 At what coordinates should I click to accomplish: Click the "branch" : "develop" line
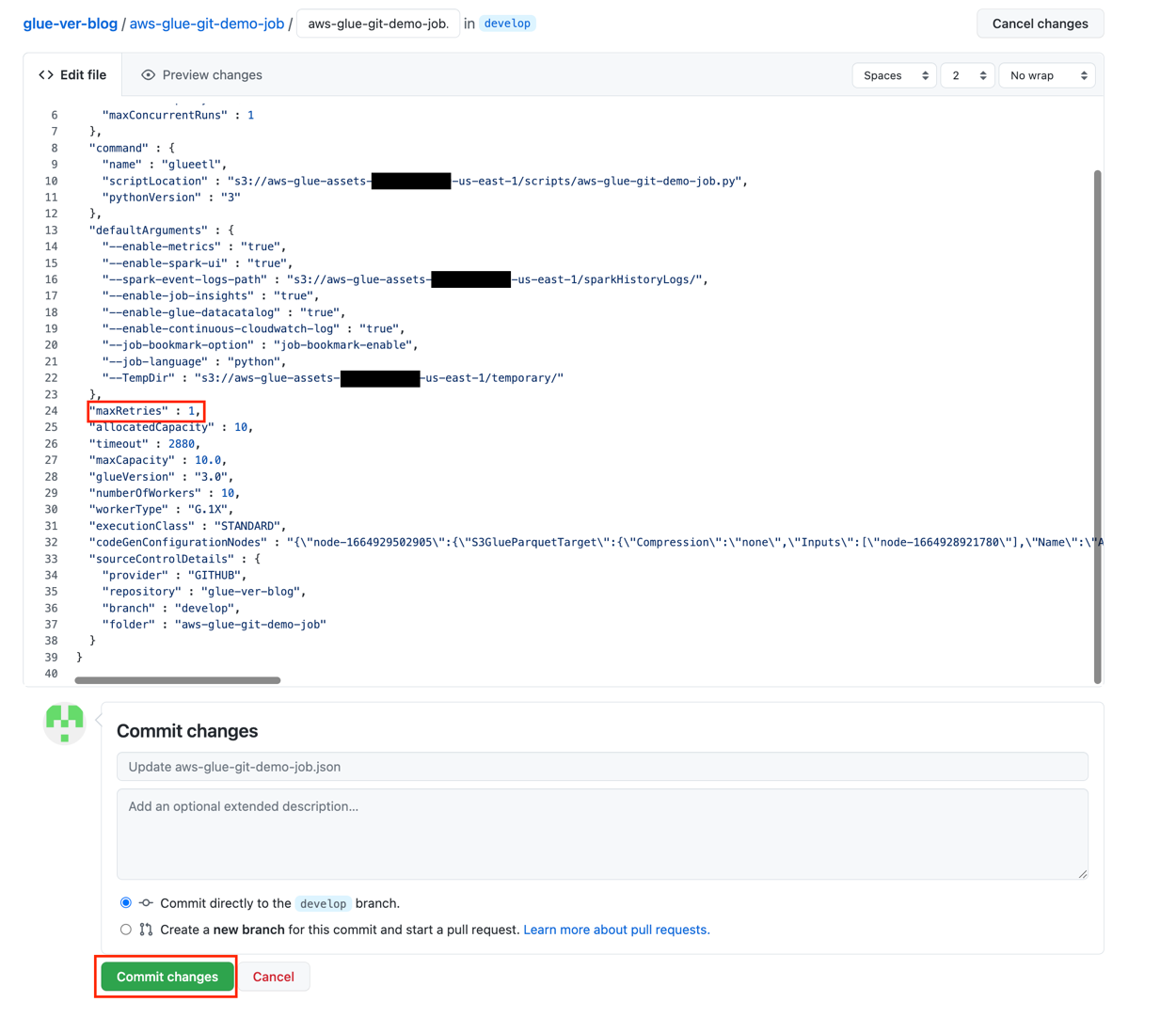click(171, 608)
